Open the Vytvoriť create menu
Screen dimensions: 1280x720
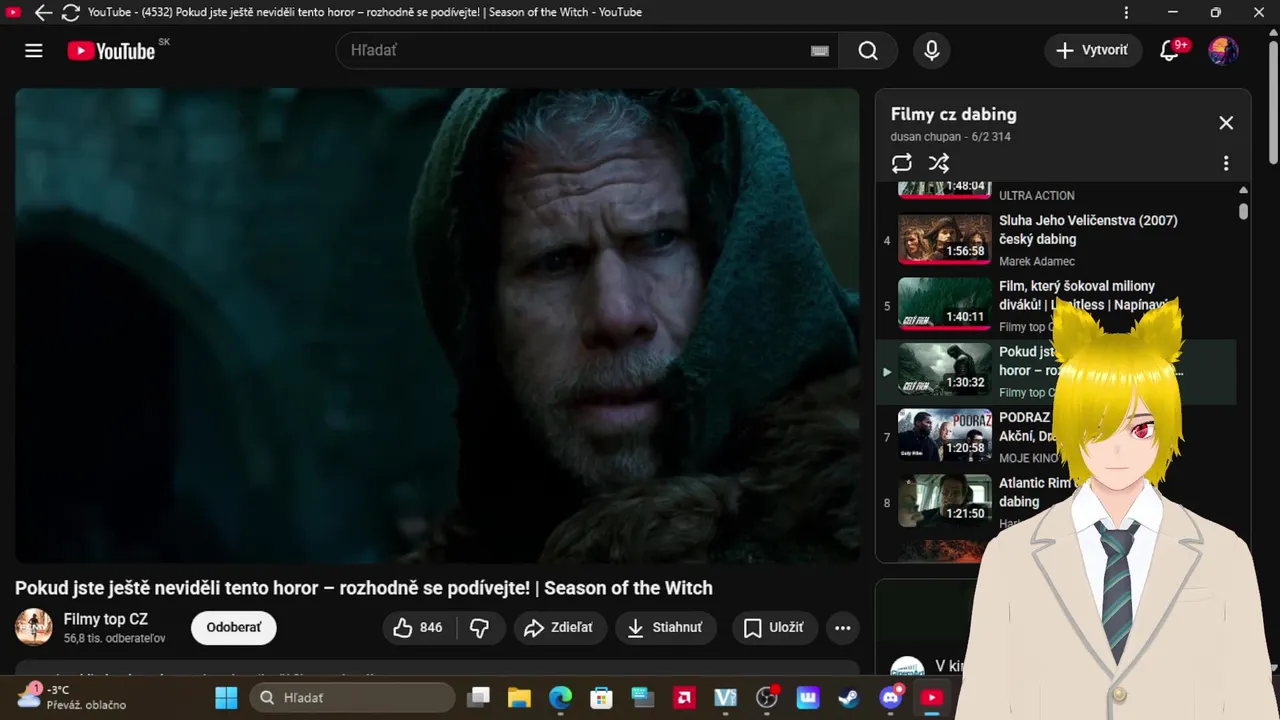[x=1093, y=51]
